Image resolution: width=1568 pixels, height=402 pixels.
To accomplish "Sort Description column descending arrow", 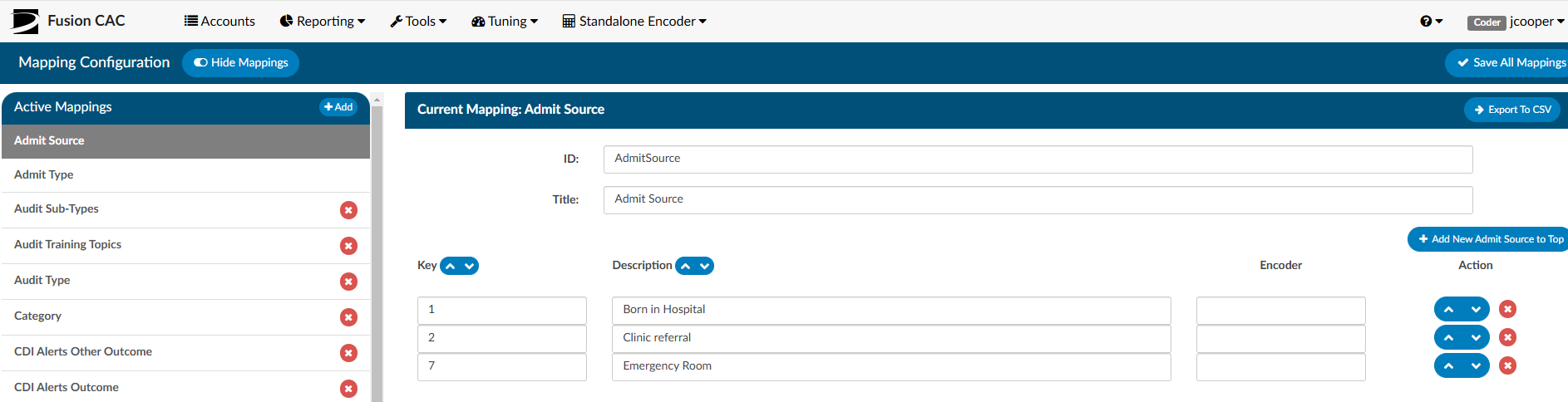I will pyautogui.click(x=705, y=266).
